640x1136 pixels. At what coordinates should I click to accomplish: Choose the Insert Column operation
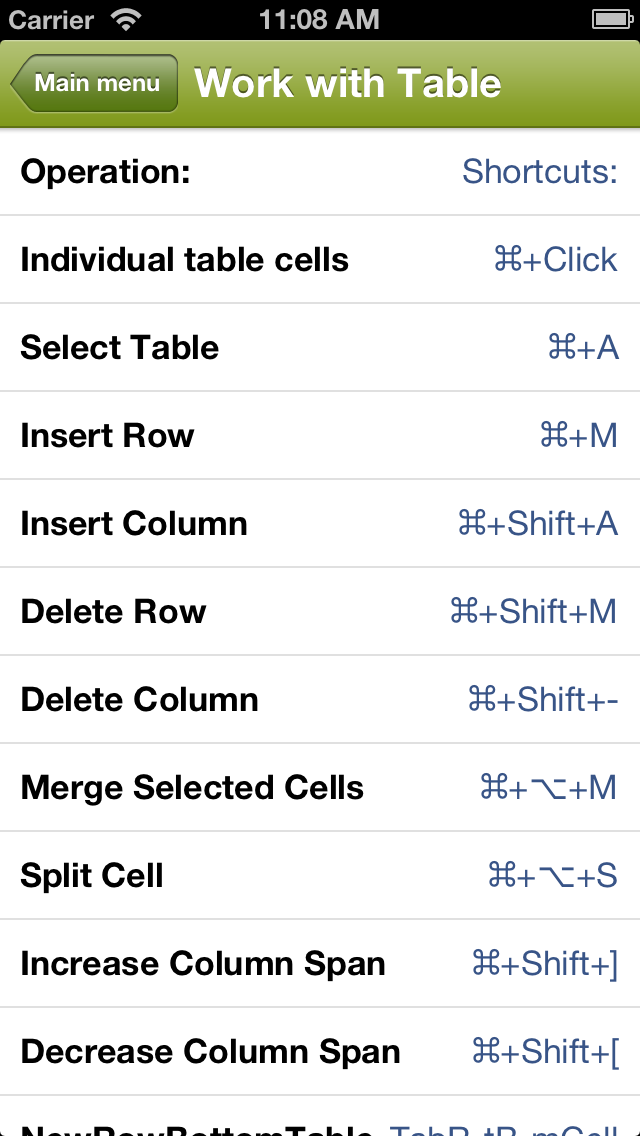click(x=133, y=524)
